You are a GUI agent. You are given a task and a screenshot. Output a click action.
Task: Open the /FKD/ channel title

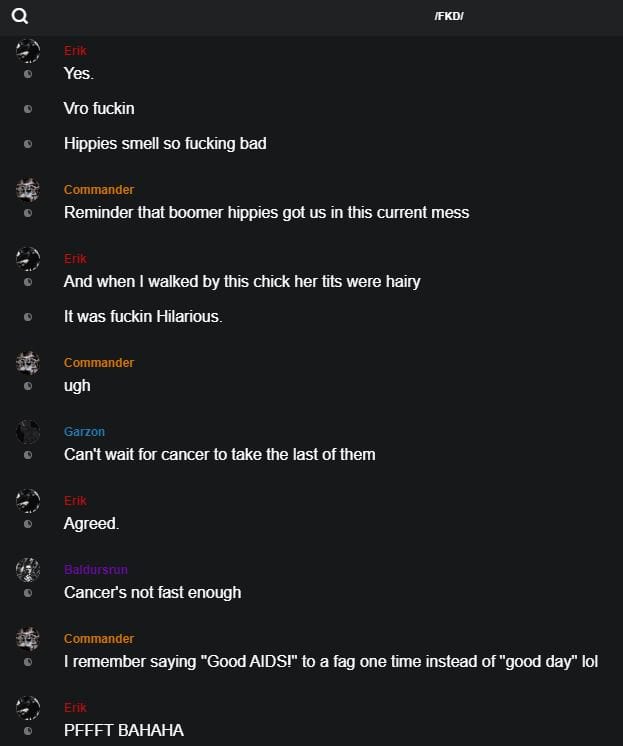pyautogui.click(x=449, y=17)
